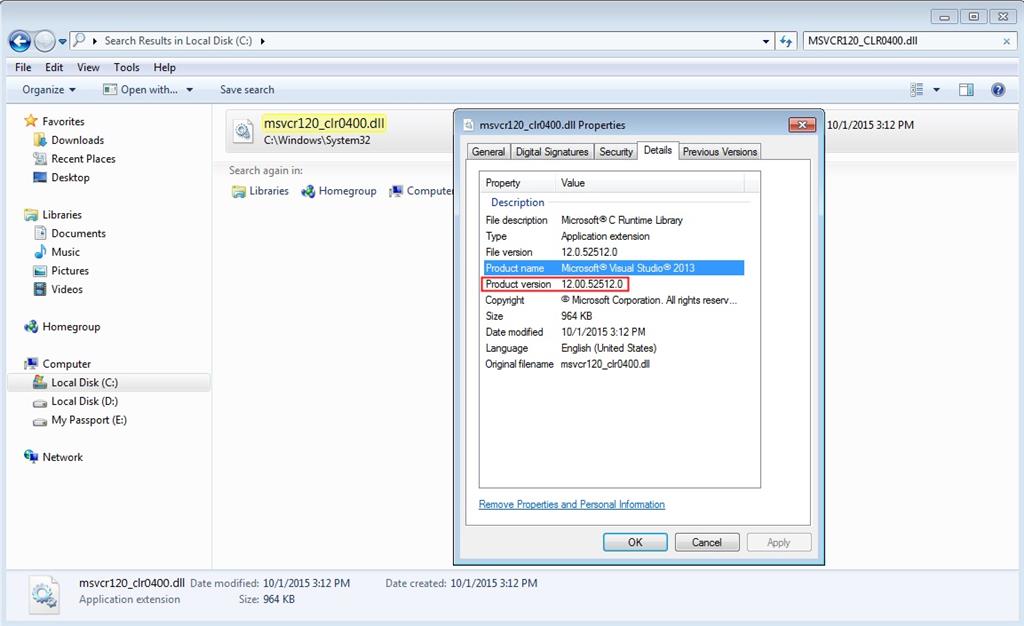The height and width of the screenshot is (626, 1024).
Task: Go back with the Explorer Back arrow
Action: coord(20,41)
